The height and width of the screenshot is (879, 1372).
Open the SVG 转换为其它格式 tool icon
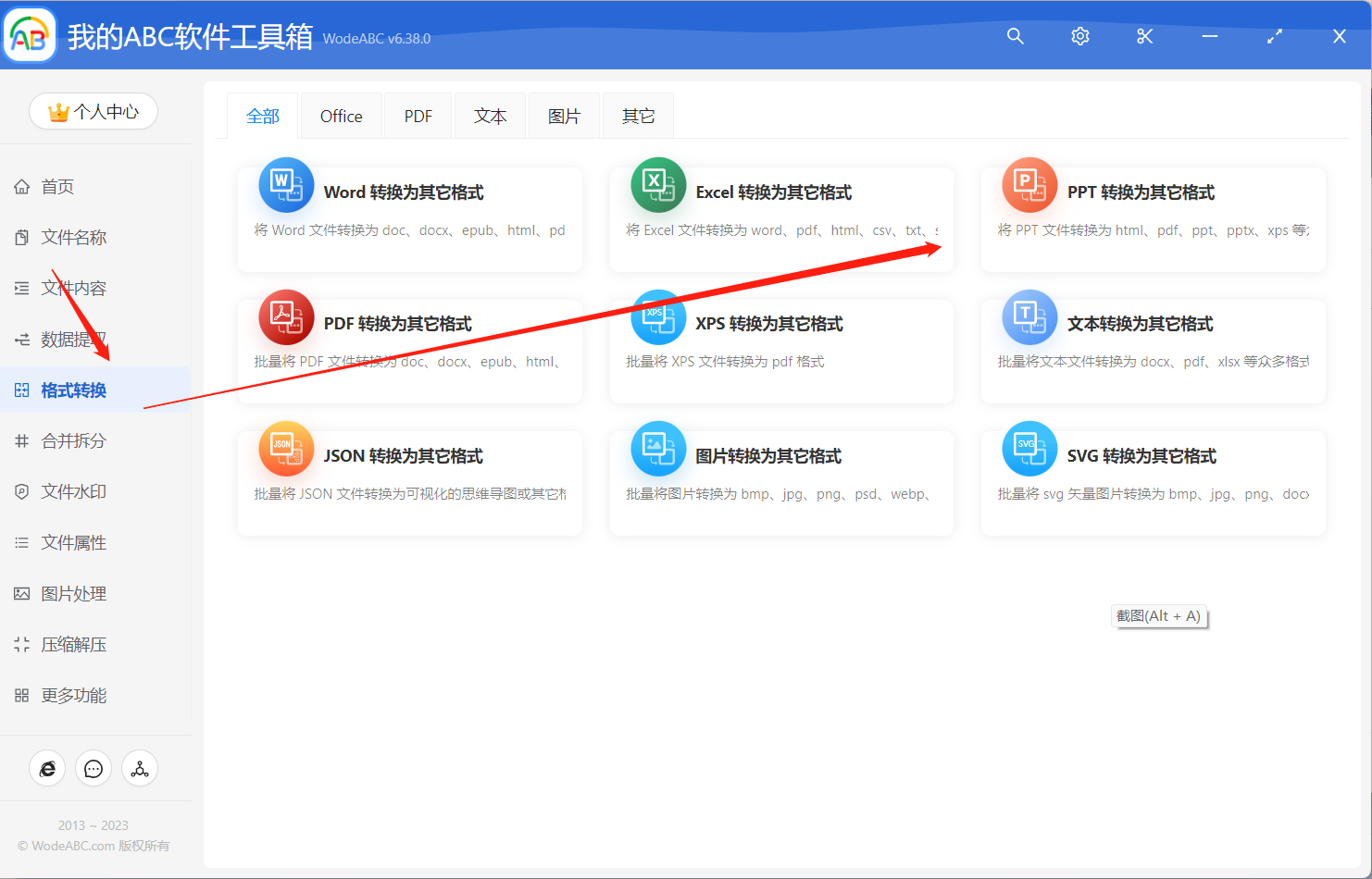coord(1029,448)
